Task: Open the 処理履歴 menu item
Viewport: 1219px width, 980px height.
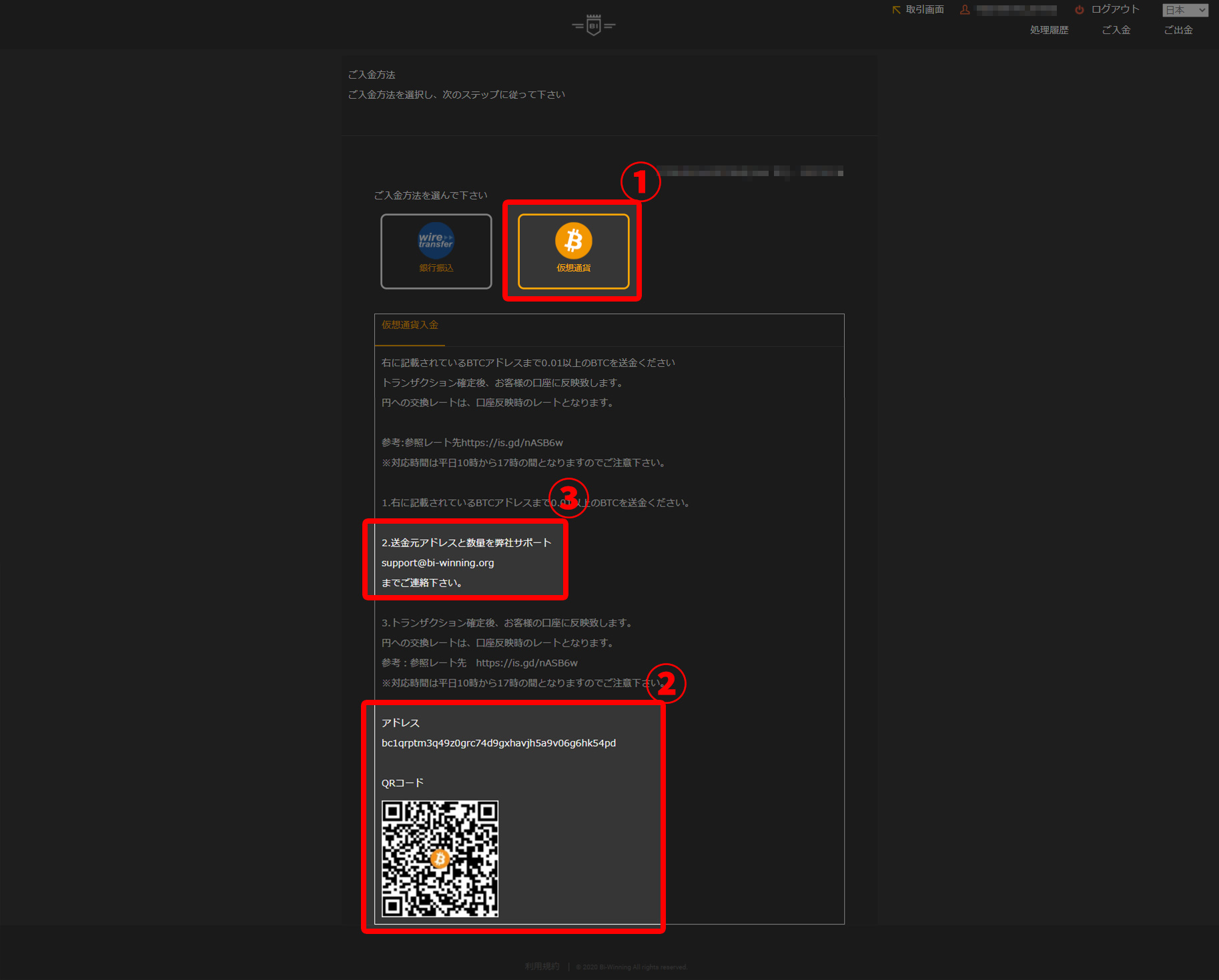Action: 1048,29
